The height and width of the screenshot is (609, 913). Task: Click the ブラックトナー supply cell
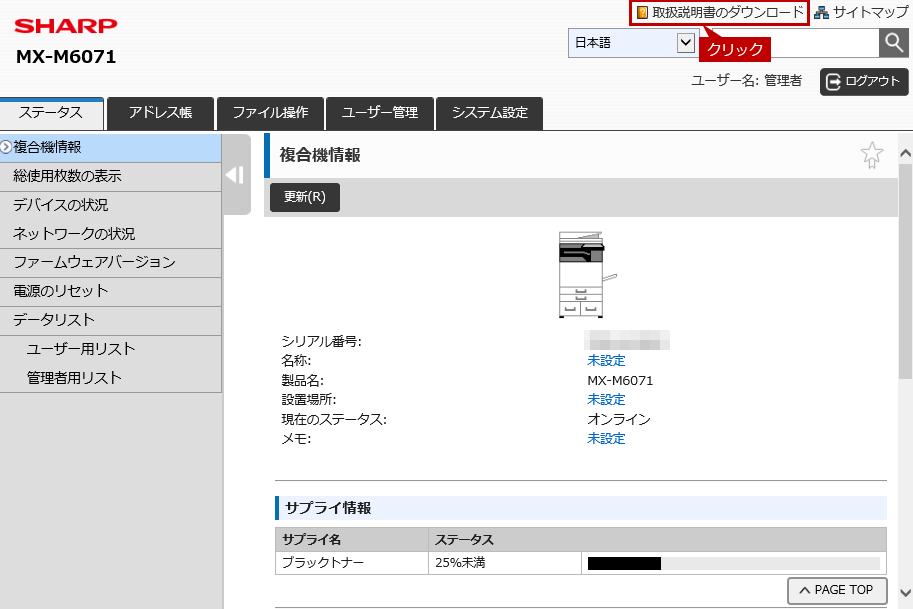pyautogui.click(x=352, y=563)
